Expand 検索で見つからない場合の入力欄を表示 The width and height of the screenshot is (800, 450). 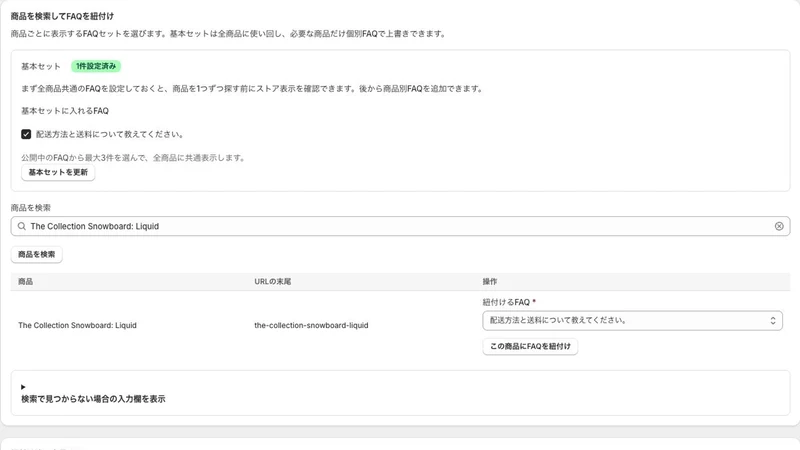coord(93,393)
